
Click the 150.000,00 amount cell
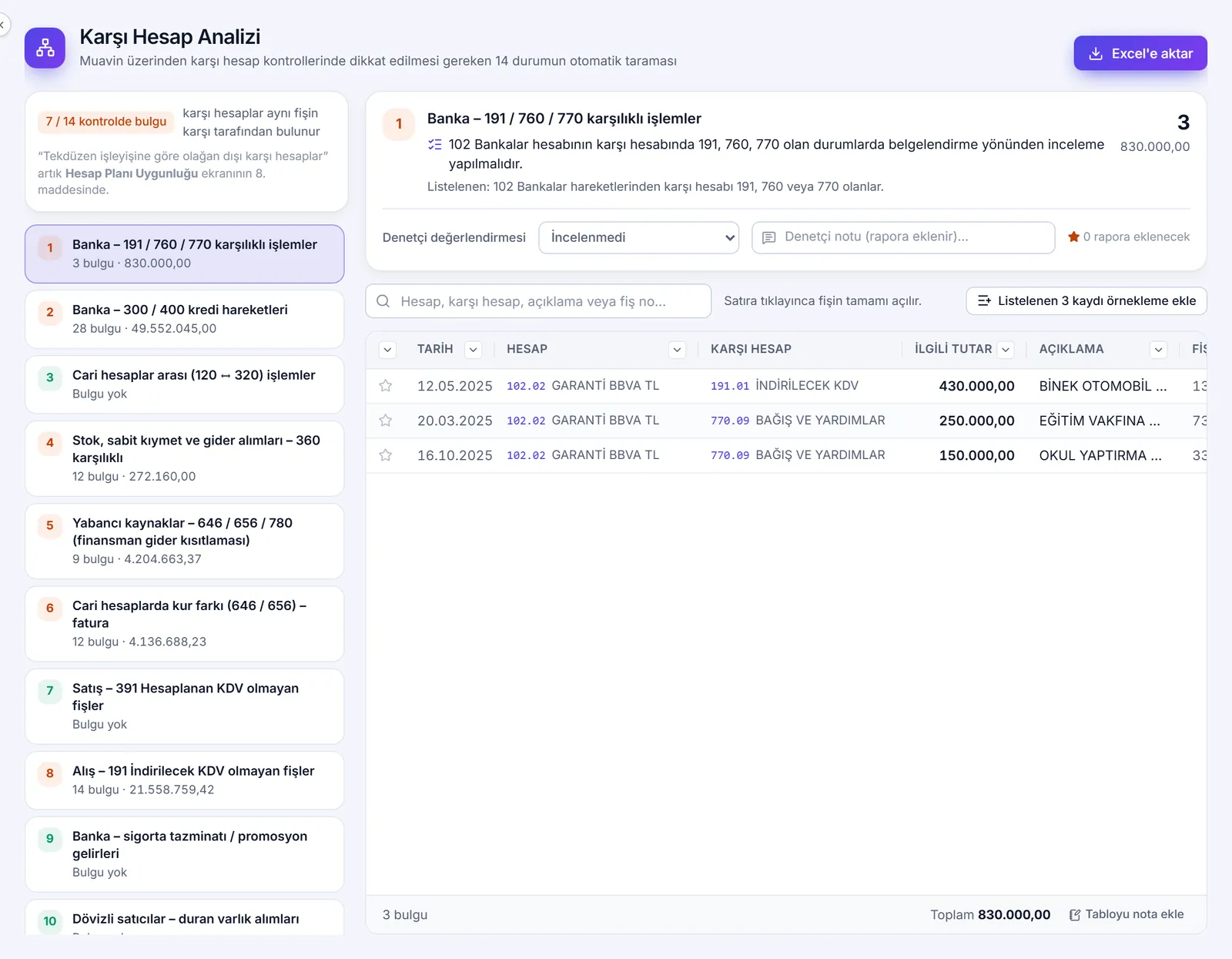[x=976, y=455]
